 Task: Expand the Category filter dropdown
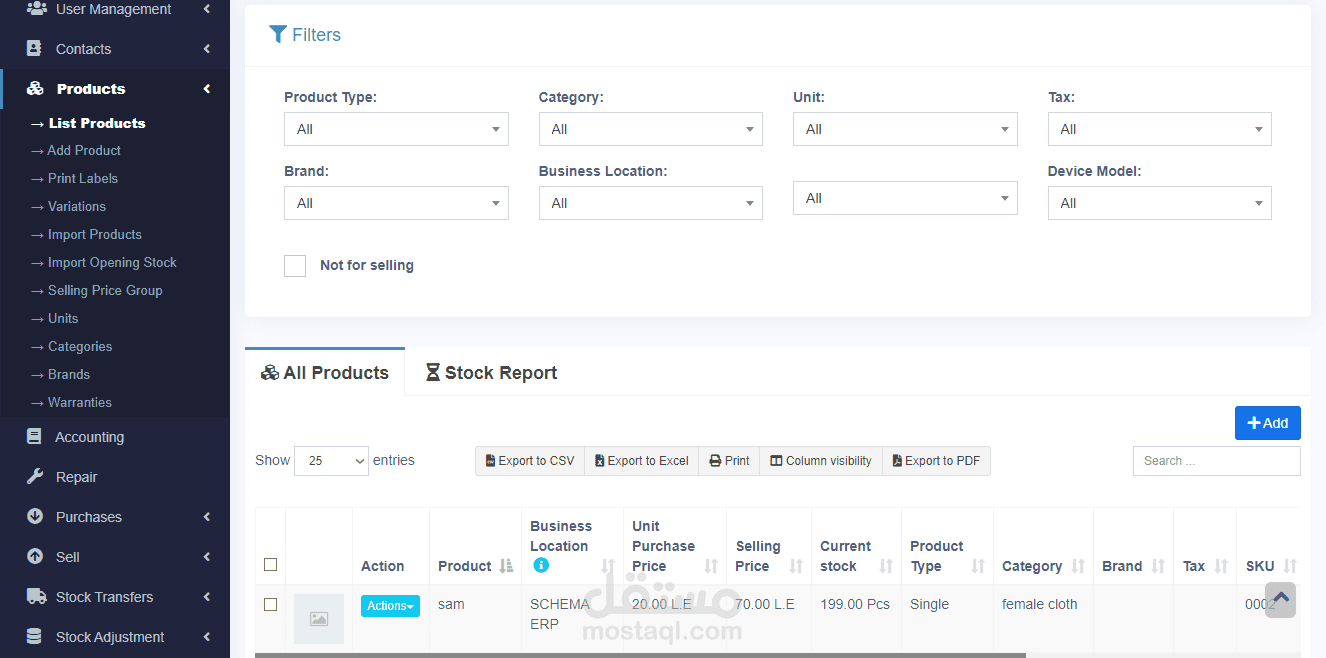click(x=650, y=129)
